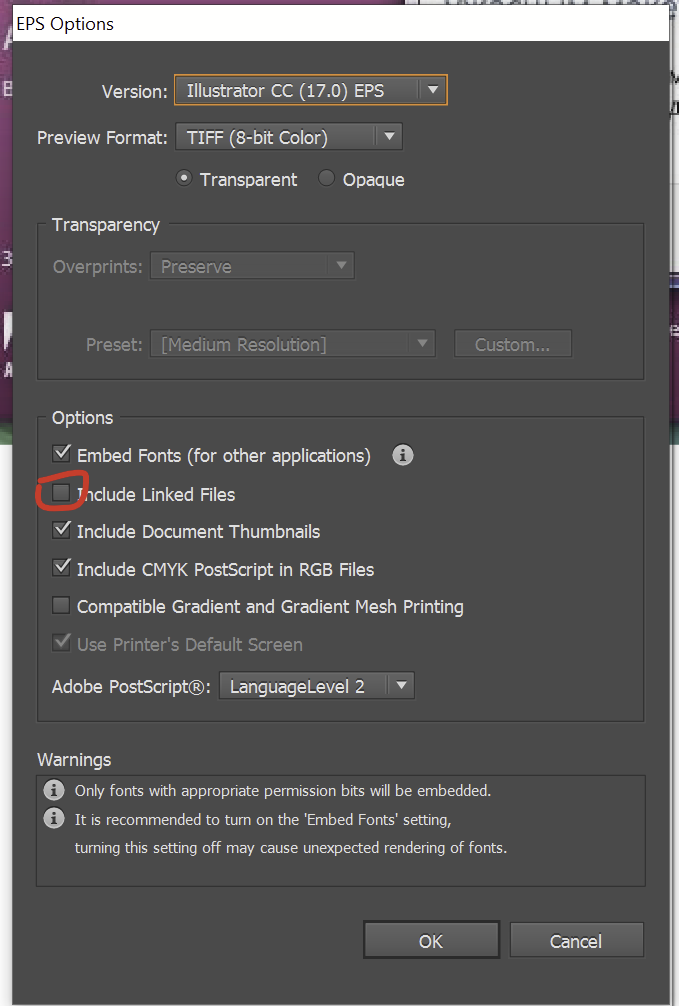Click the second warning info icon

[54, 819]
